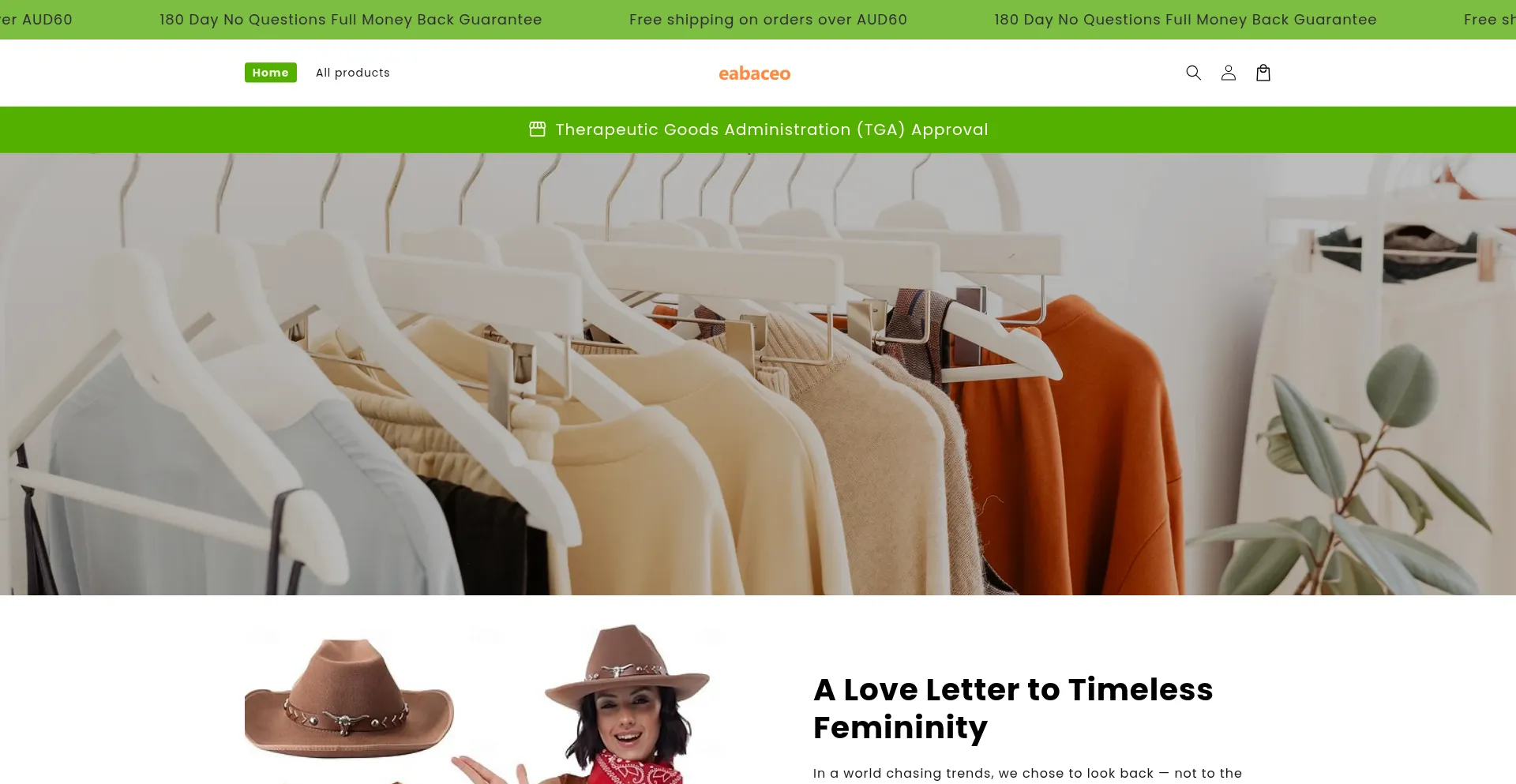The height and width of the screenshot is (784, 1516).
Task: Go to the Home menu item
Action: [x=270, y=73]
